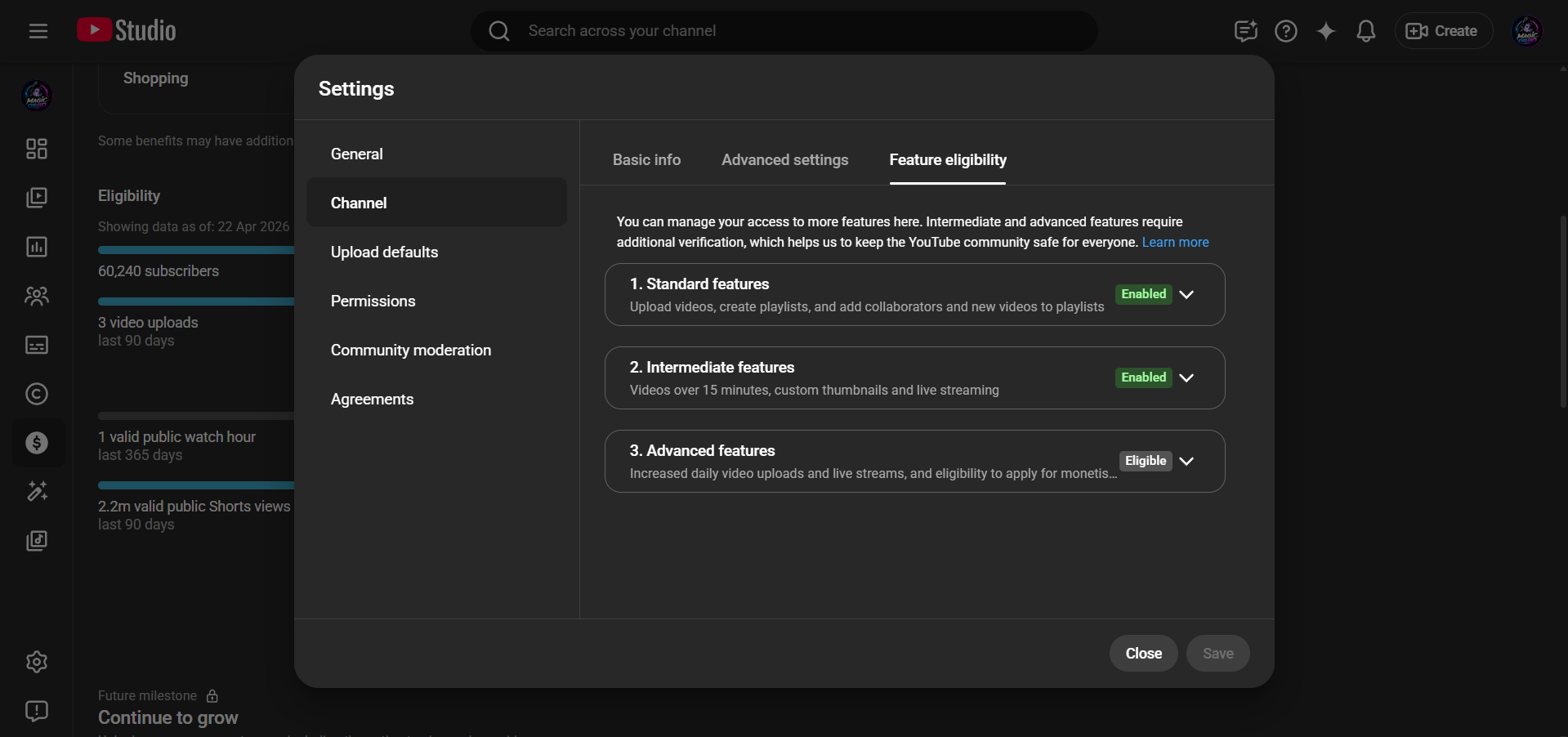Select General in settings menu
Screen dimensions: 1568x737
point(436,154)
